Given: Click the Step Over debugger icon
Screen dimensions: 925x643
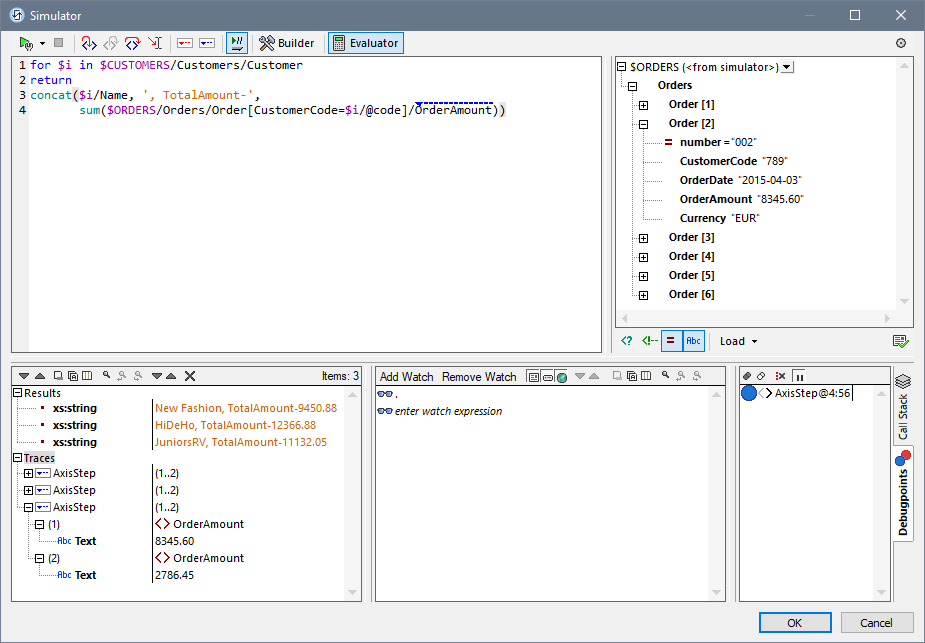Looking at the screenshot, I should (132, 43).
